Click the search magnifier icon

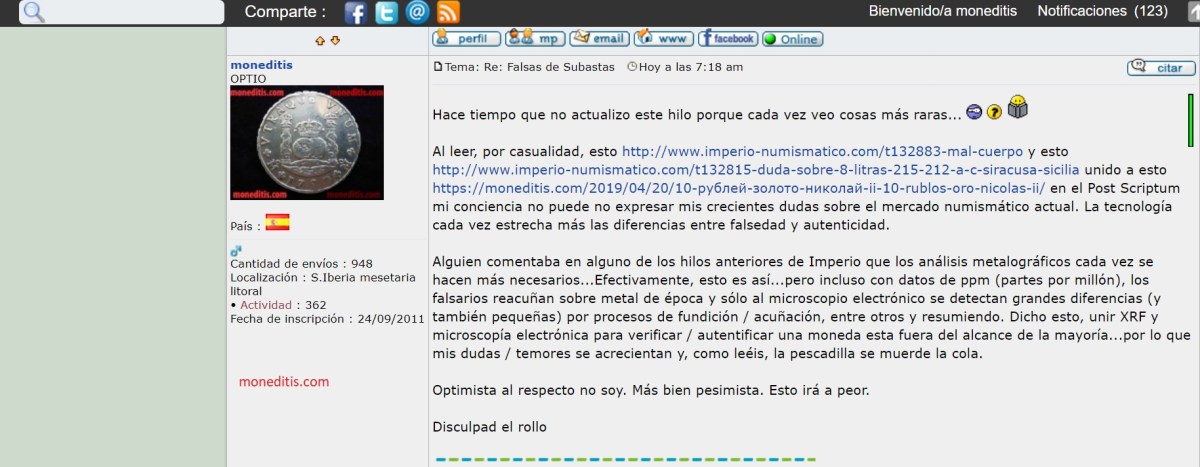(x=33, y=12)
